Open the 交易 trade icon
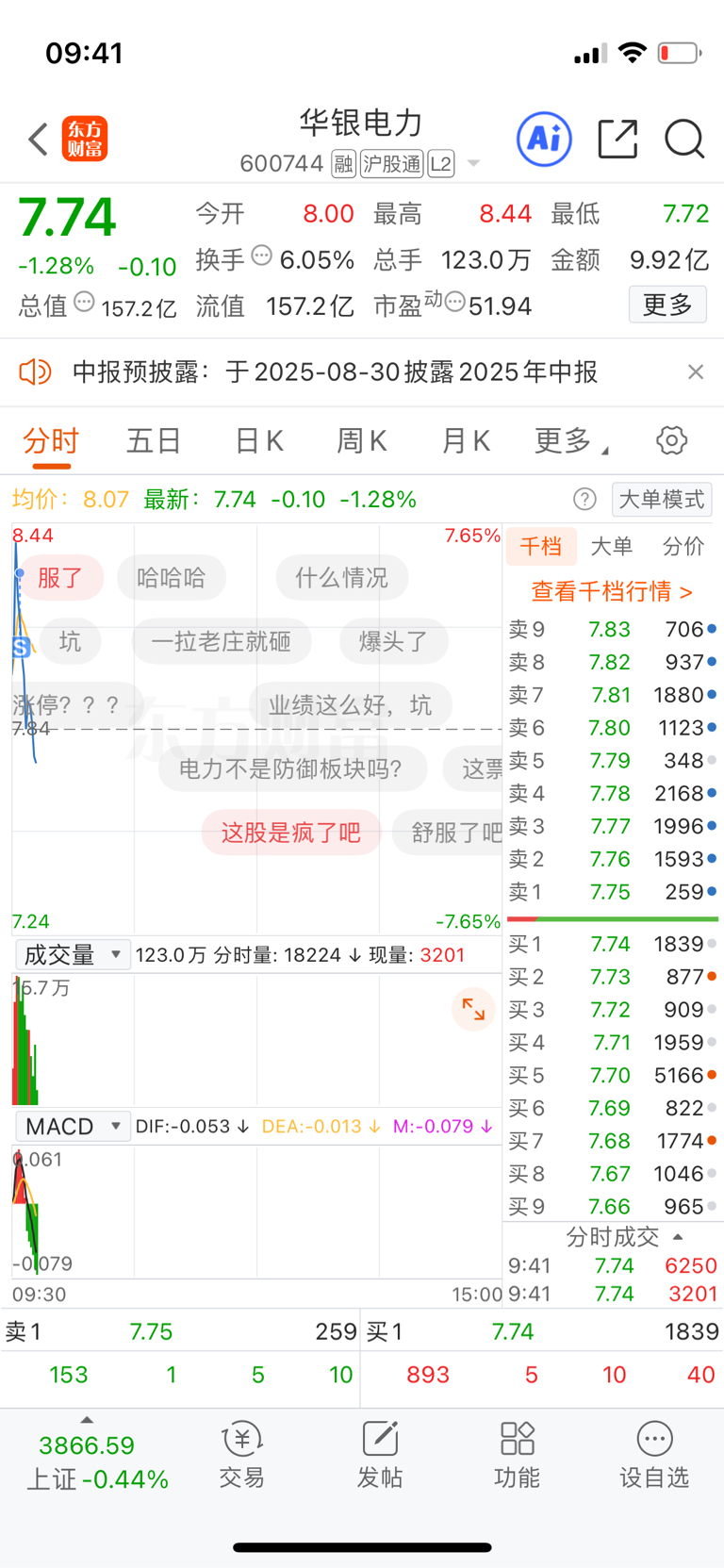The height and width of the screenshot is (1568, 724). 241,1457
